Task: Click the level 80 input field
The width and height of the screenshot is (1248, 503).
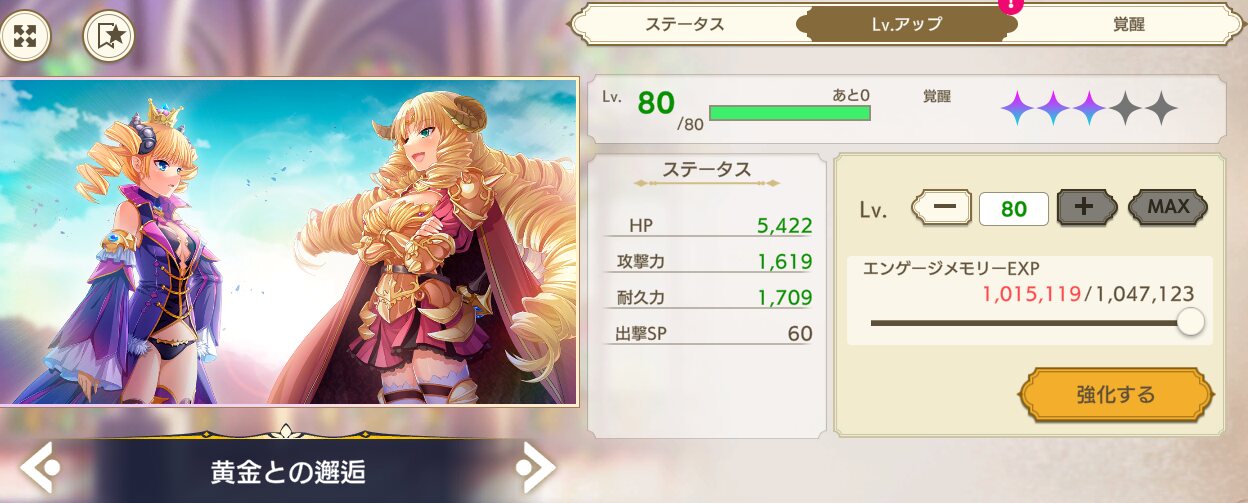Action: [1014, 209]
